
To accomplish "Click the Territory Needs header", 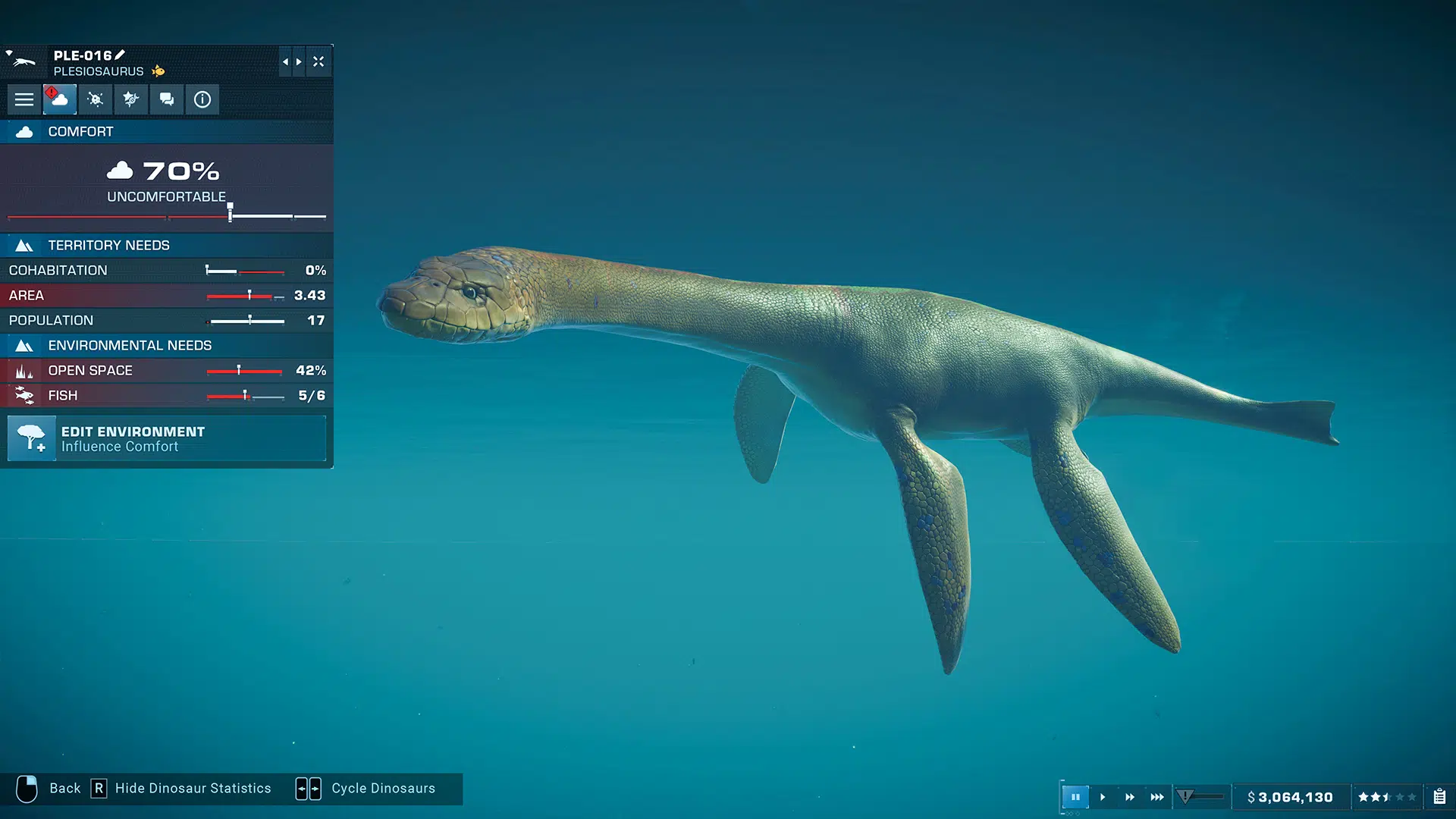I will [x=167, y=246].
